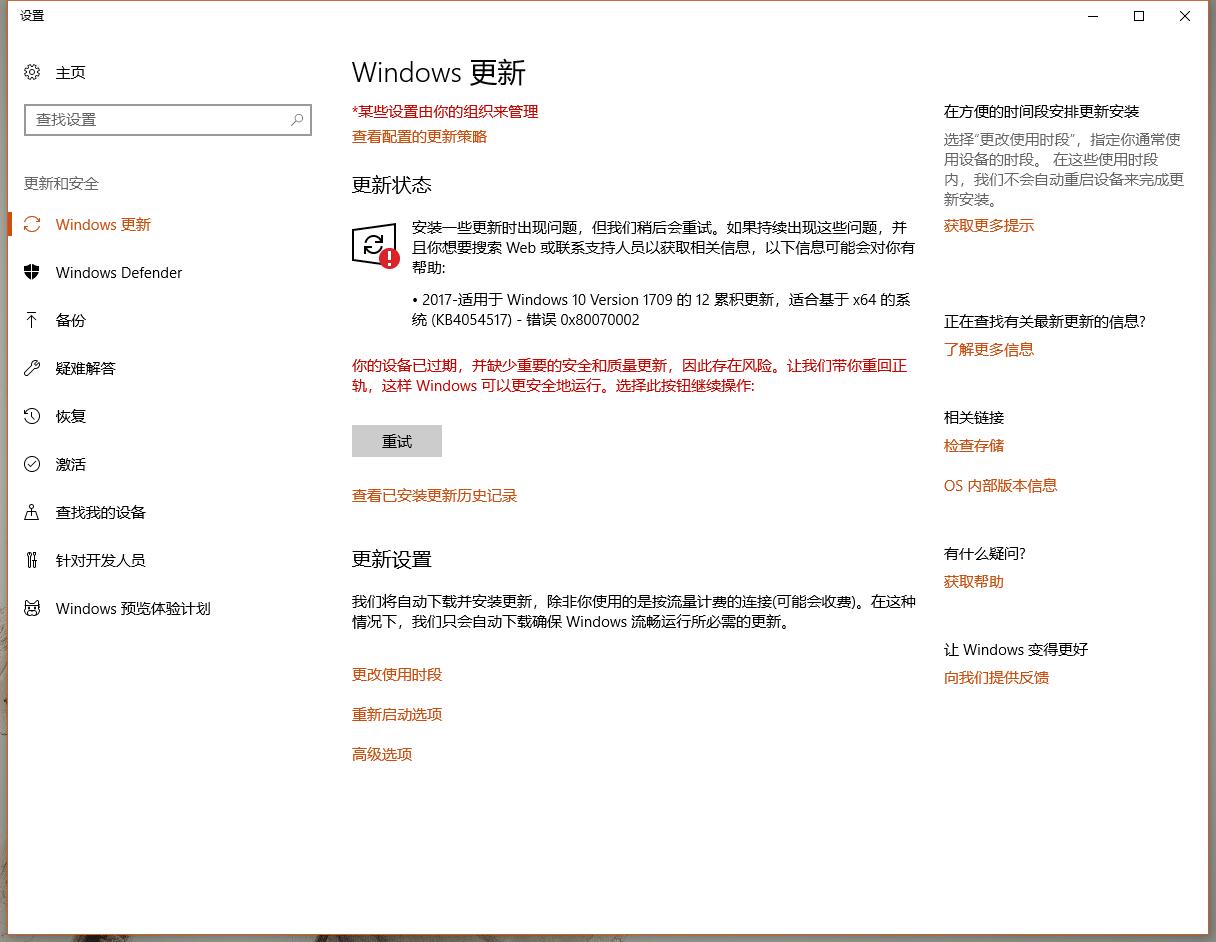Click the 激活 checkmark circle icon
This screenshot has width=1216, height=942.
(32, 464)
